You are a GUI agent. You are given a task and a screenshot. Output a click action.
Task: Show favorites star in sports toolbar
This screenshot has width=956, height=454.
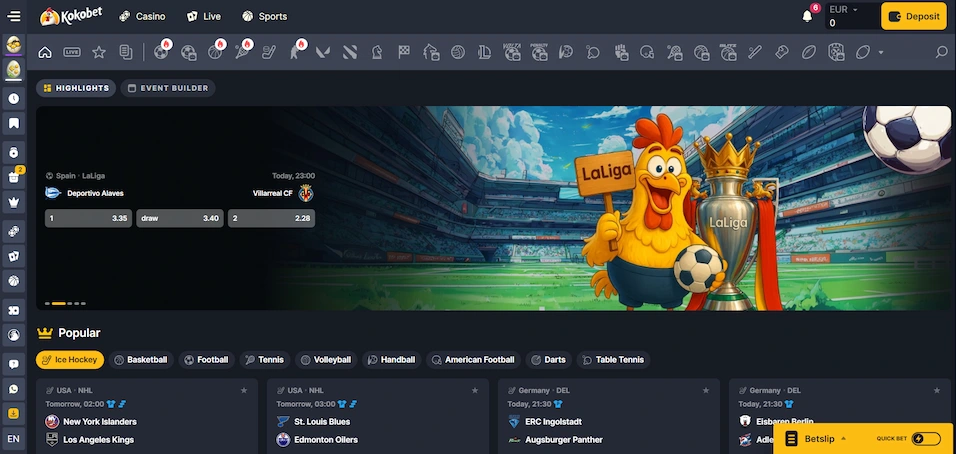coord(99,52)
